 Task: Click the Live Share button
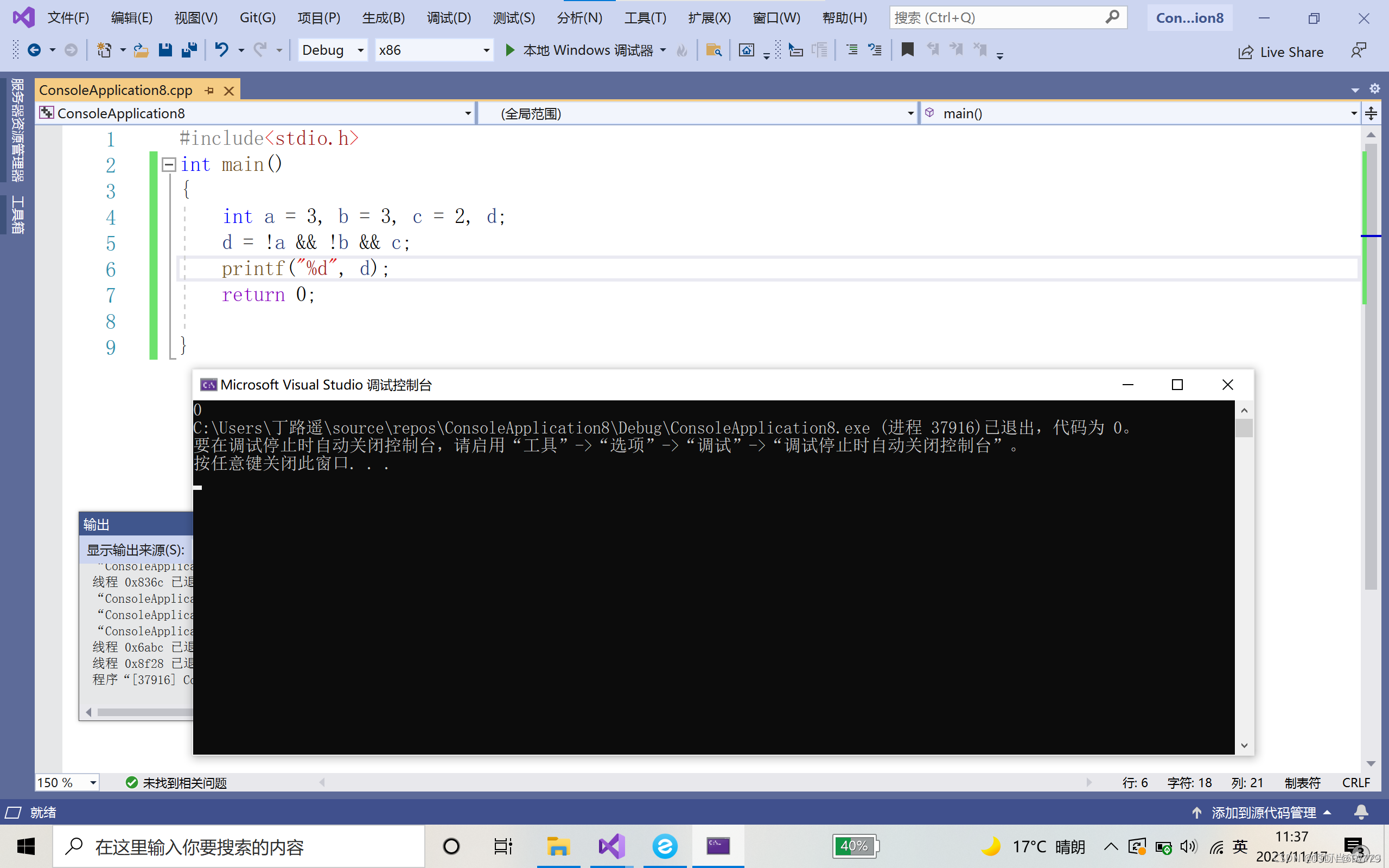click(1280, 52)
